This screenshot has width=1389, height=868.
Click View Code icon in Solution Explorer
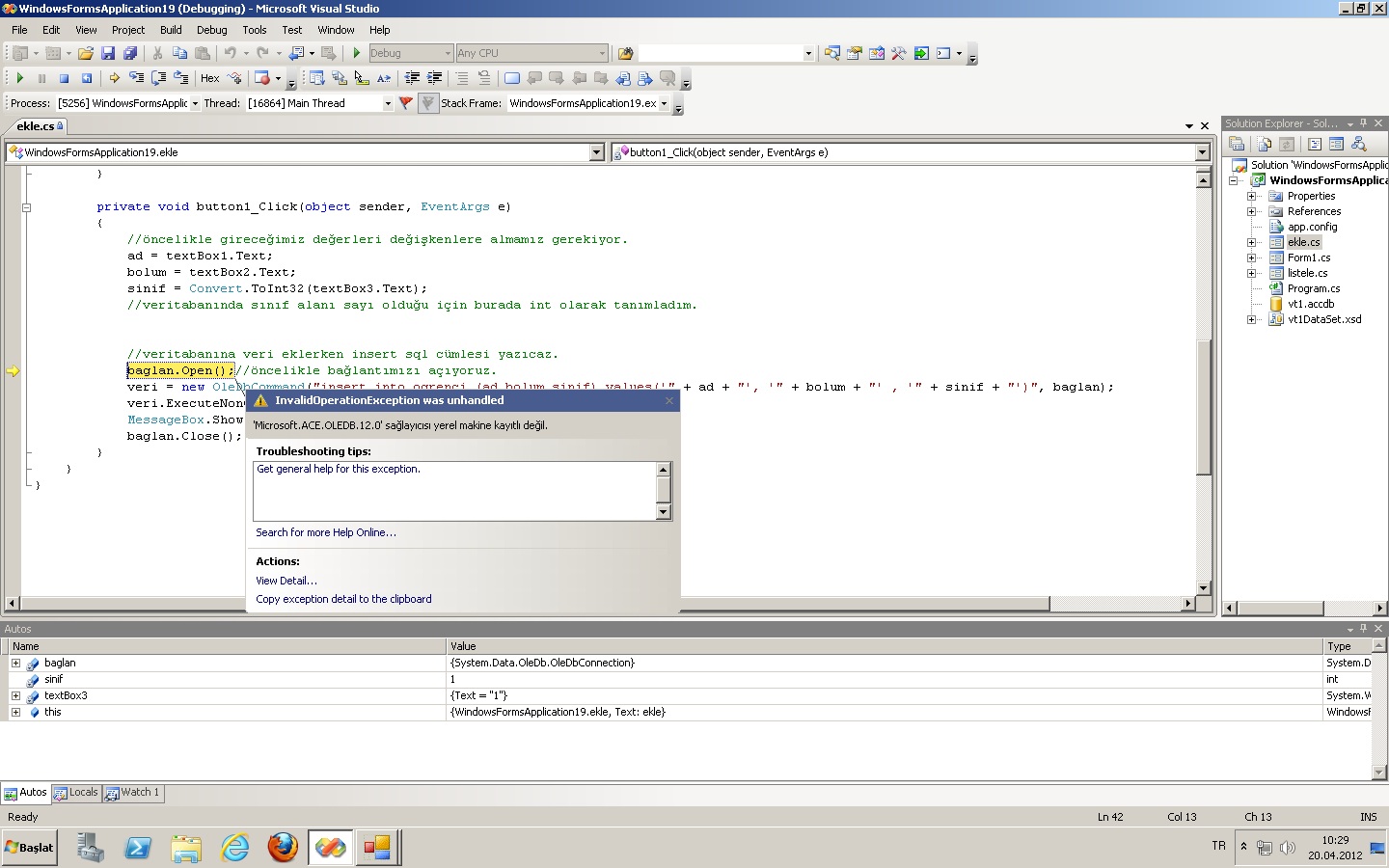[x=1314, y=144]
